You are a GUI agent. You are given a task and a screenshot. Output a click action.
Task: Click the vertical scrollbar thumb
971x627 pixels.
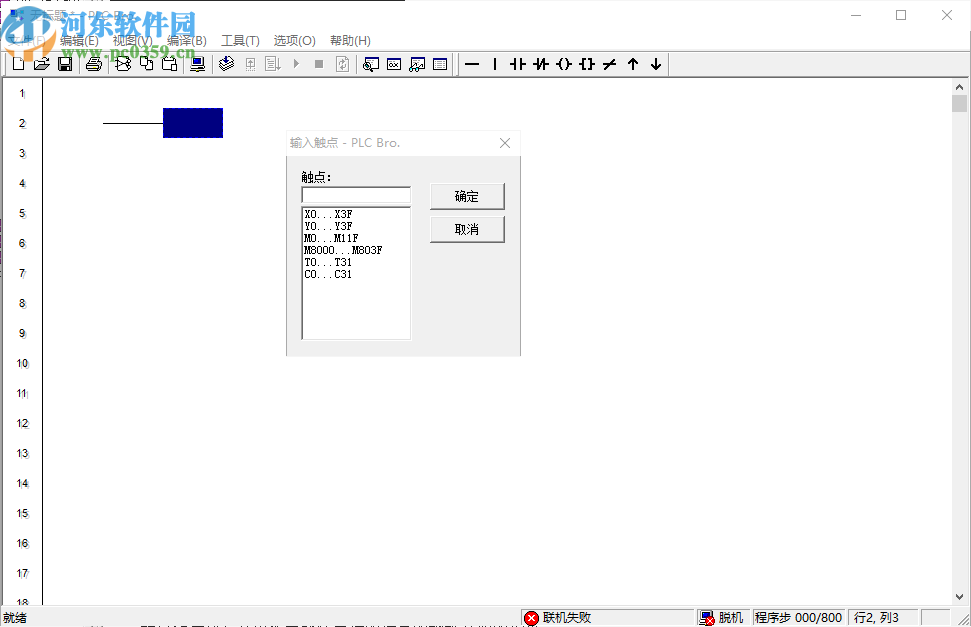tap(959, 103)
